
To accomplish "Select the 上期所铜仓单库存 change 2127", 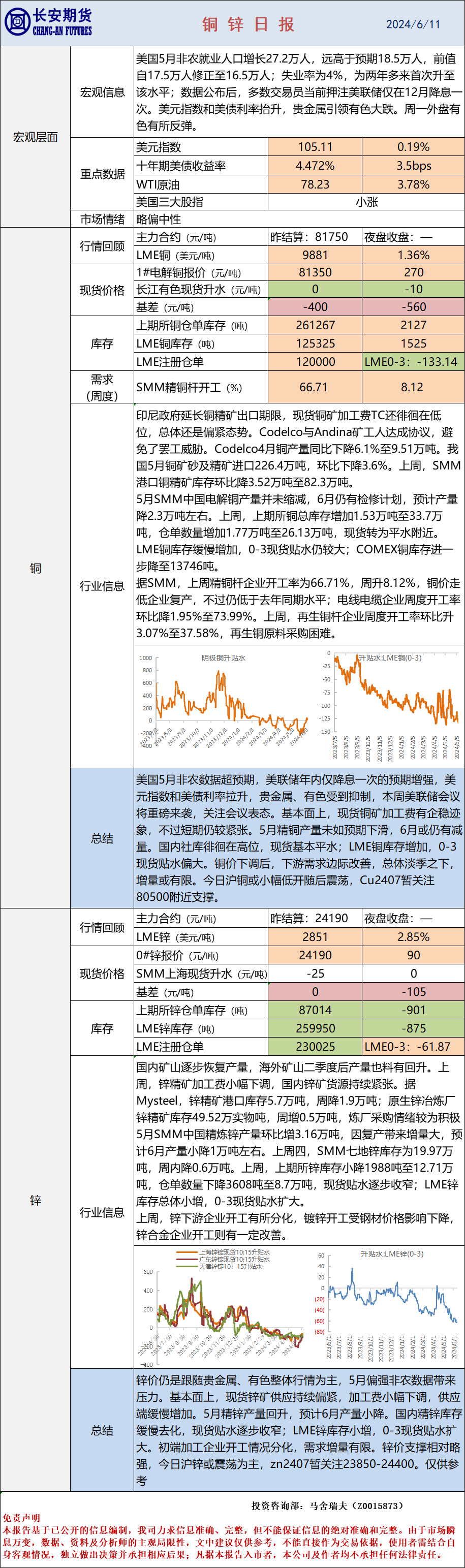I will tap(413, 325).
